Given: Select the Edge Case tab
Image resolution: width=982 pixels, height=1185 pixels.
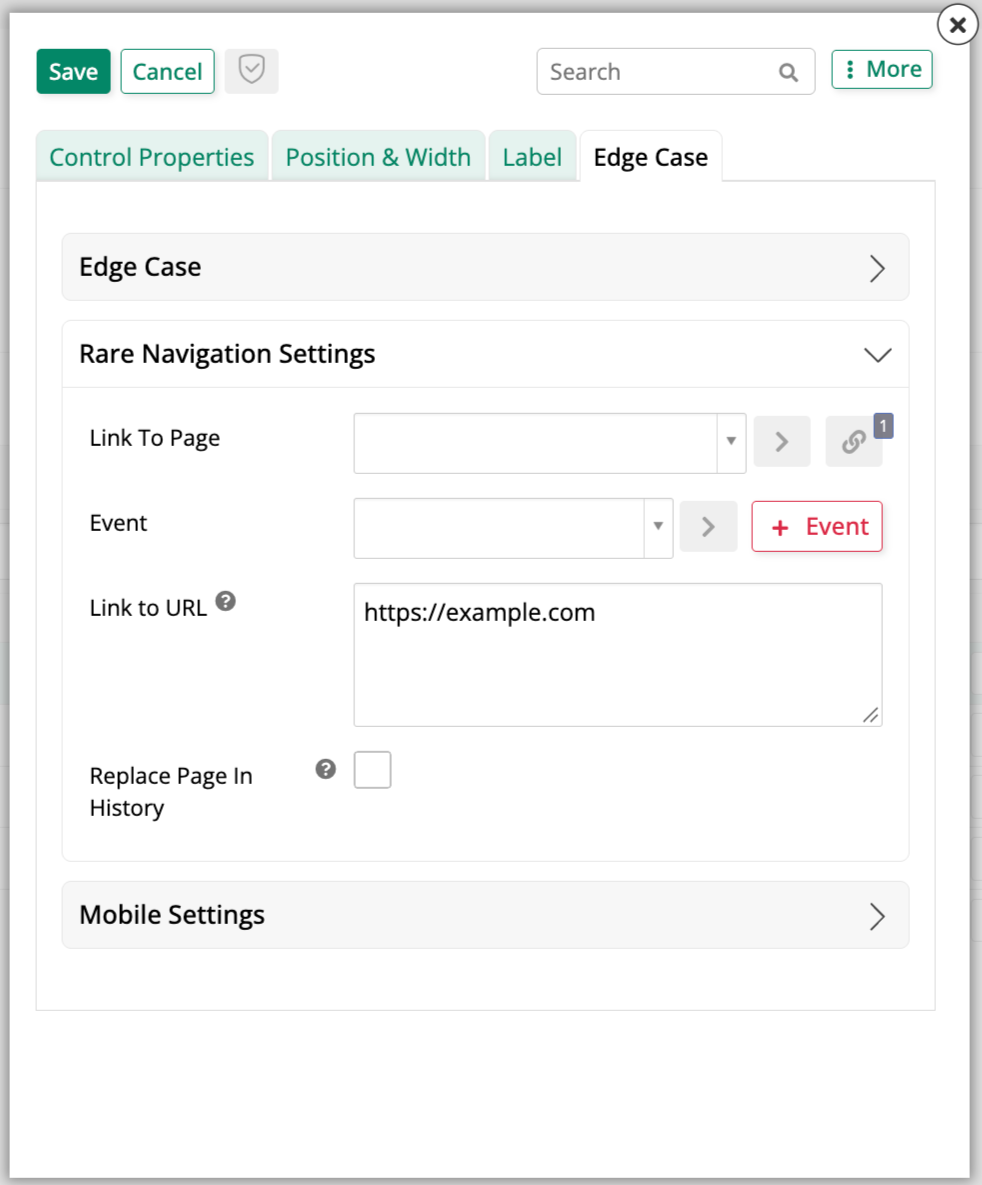Looking at the screenshot, I should tap(651, 157).
